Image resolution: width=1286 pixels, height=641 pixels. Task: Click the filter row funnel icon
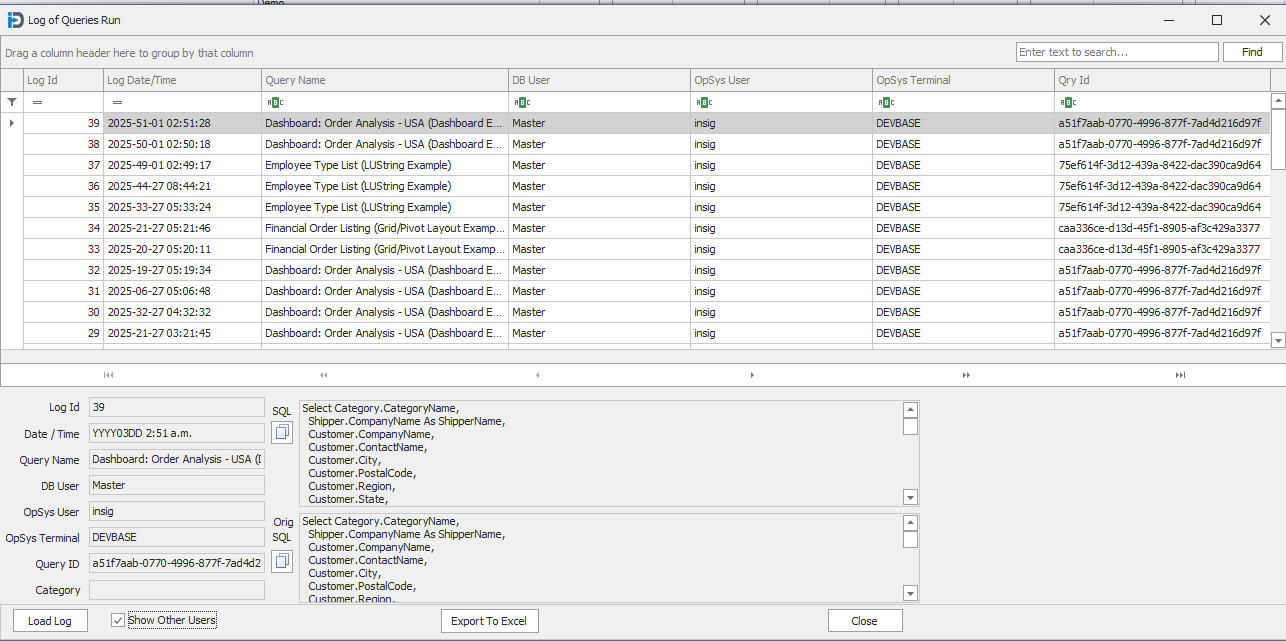[x=12, y=102]
